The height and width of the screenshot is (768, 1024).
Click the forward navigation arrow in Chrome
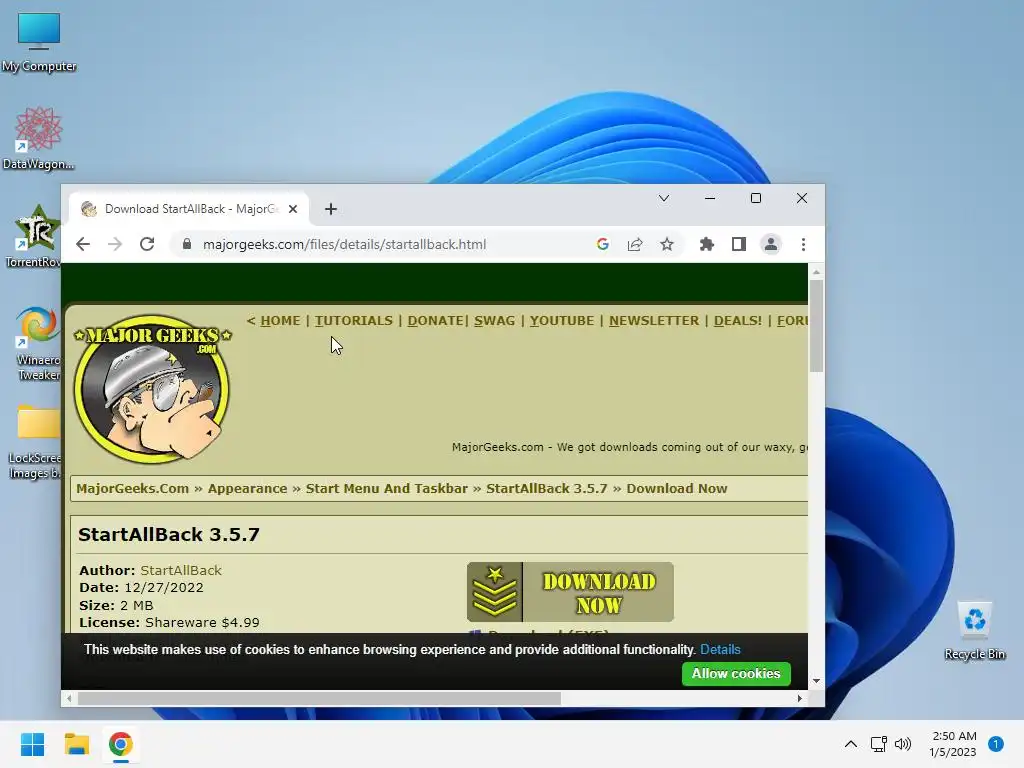point(115,244)
